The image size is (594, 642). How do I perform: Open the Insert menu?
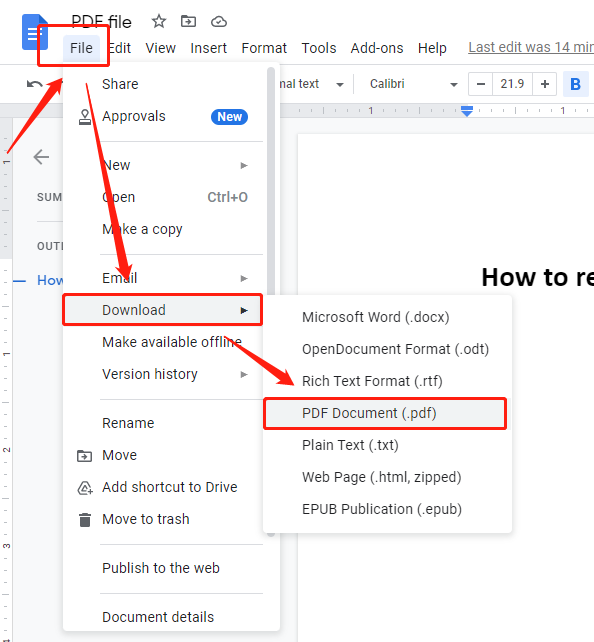pyautogui.click(x=208, y=48)
